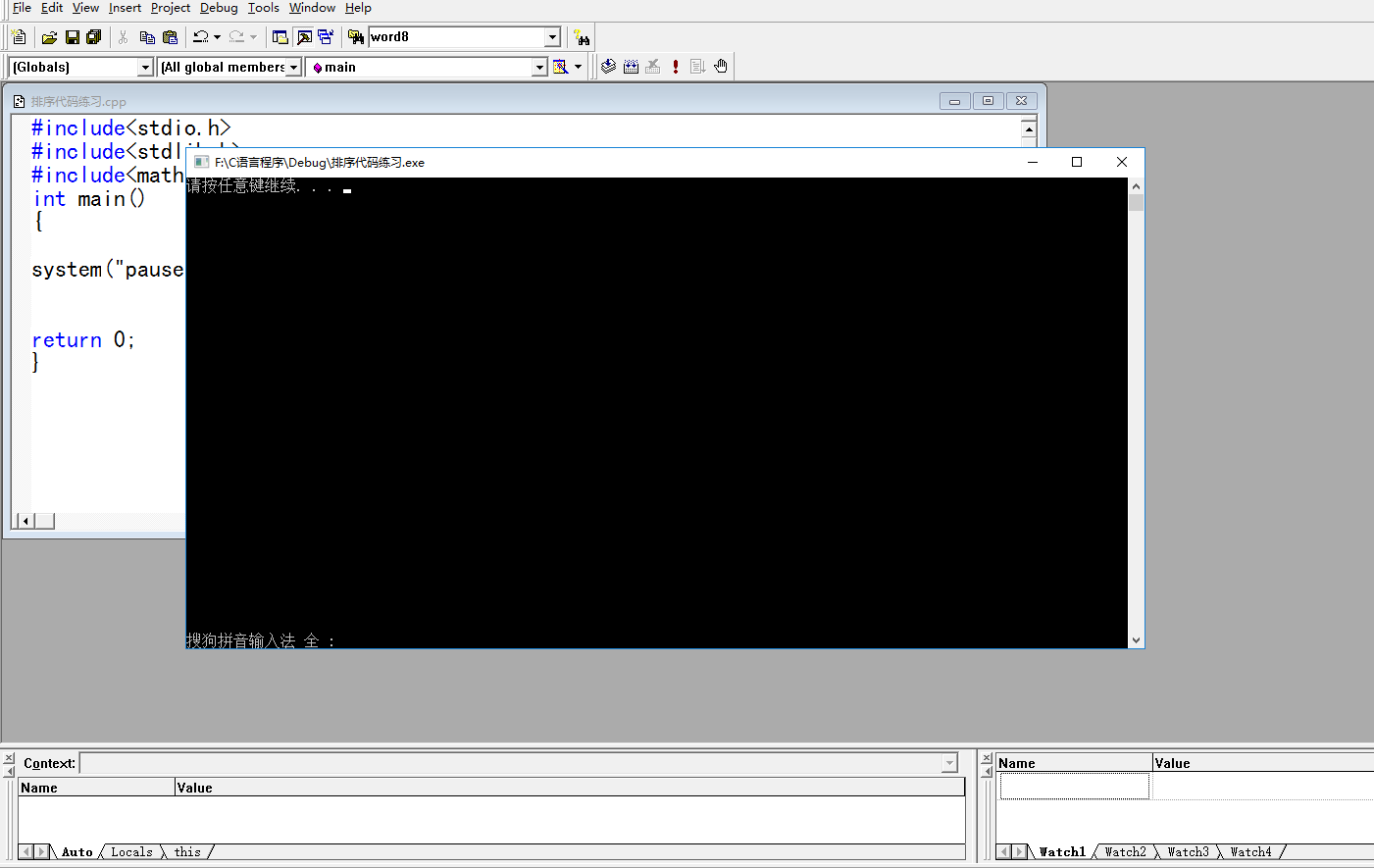Click the console scrollbar up arrow
1374x868 pixels.
(1137, 185)
